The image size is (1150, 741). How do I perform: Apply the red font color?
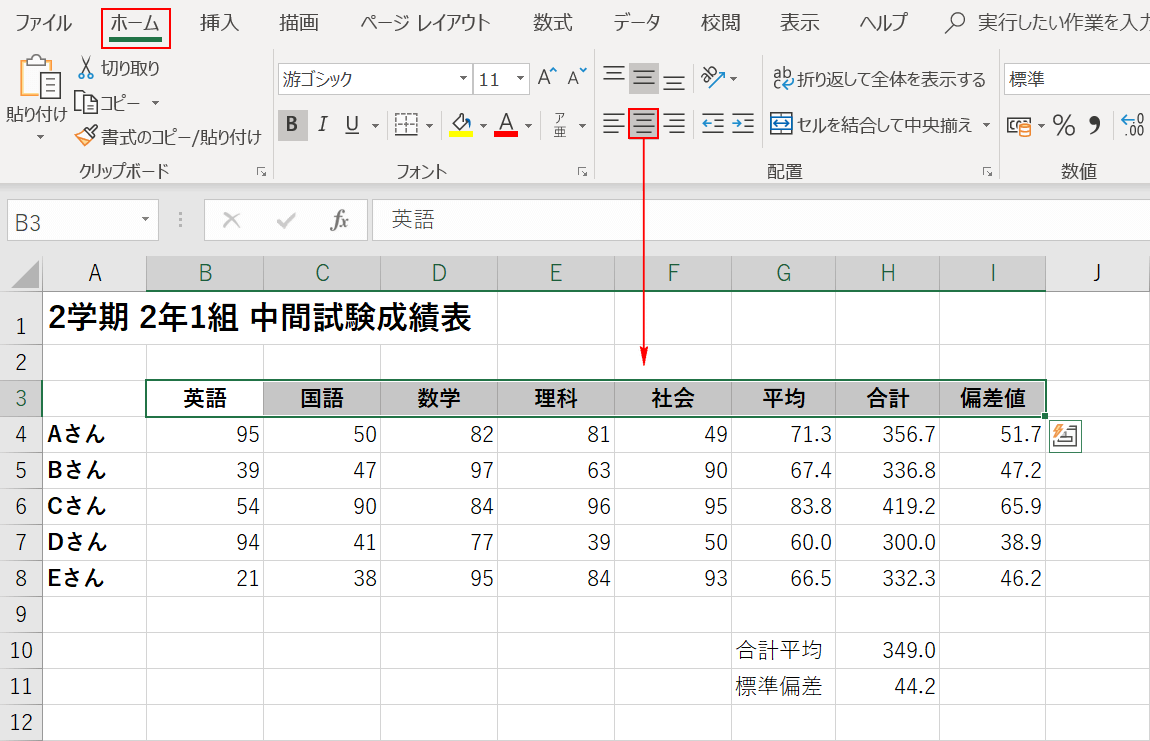point(505,124)
